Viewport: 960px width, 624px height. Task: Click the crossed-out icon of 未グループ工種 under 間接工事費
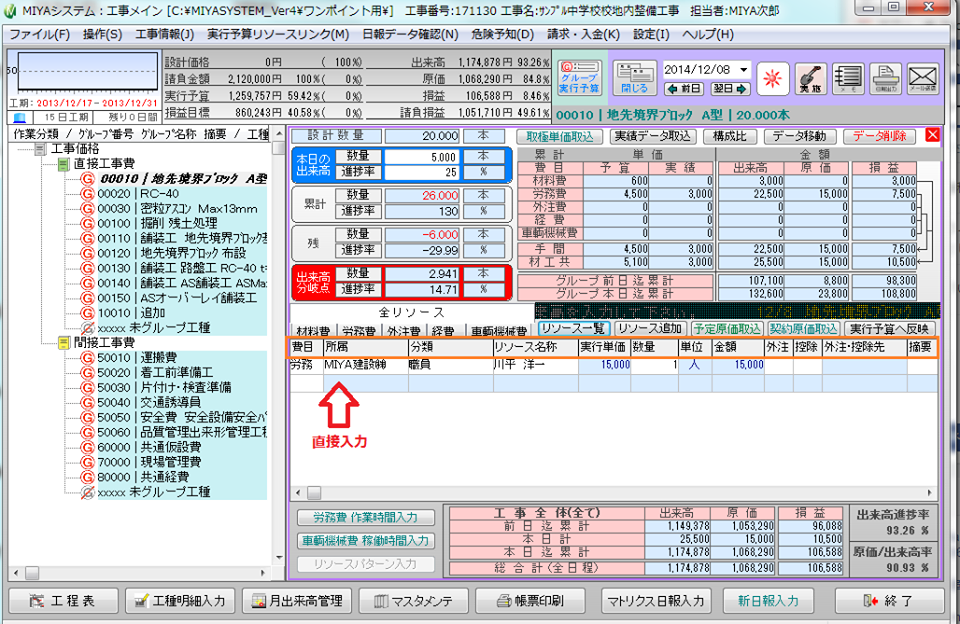88,492
